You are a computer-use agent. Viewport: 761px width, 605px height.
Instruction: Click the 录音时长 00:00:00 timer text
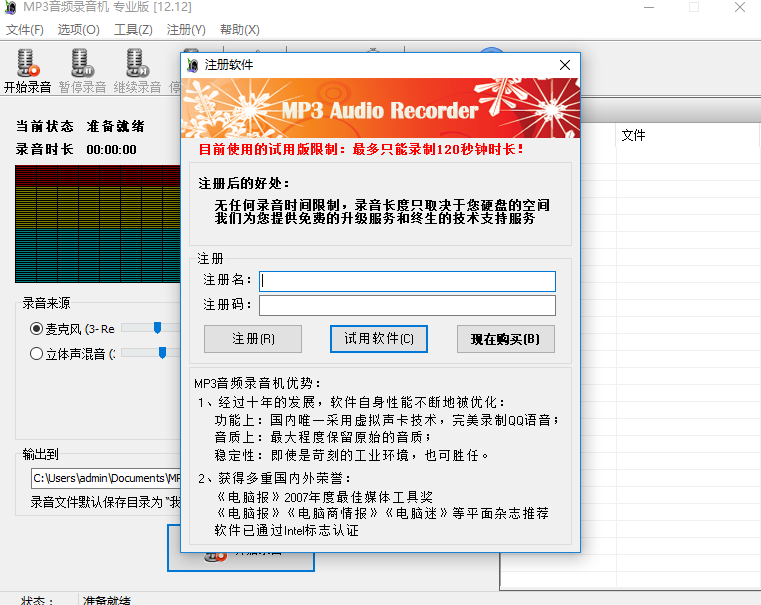point(76,149)
